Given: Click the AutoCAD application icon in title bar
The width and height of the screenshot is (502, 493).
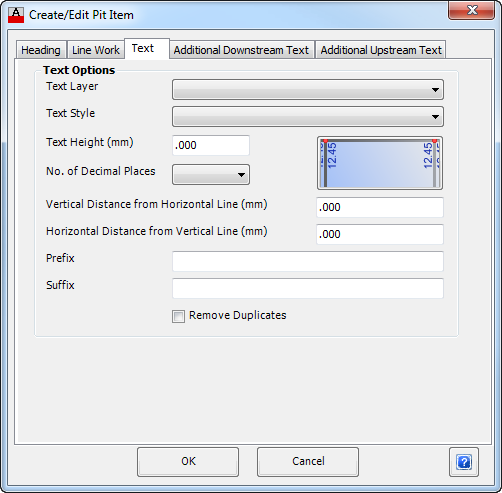Looking at the screenshot, I should [x=16, y=15].
